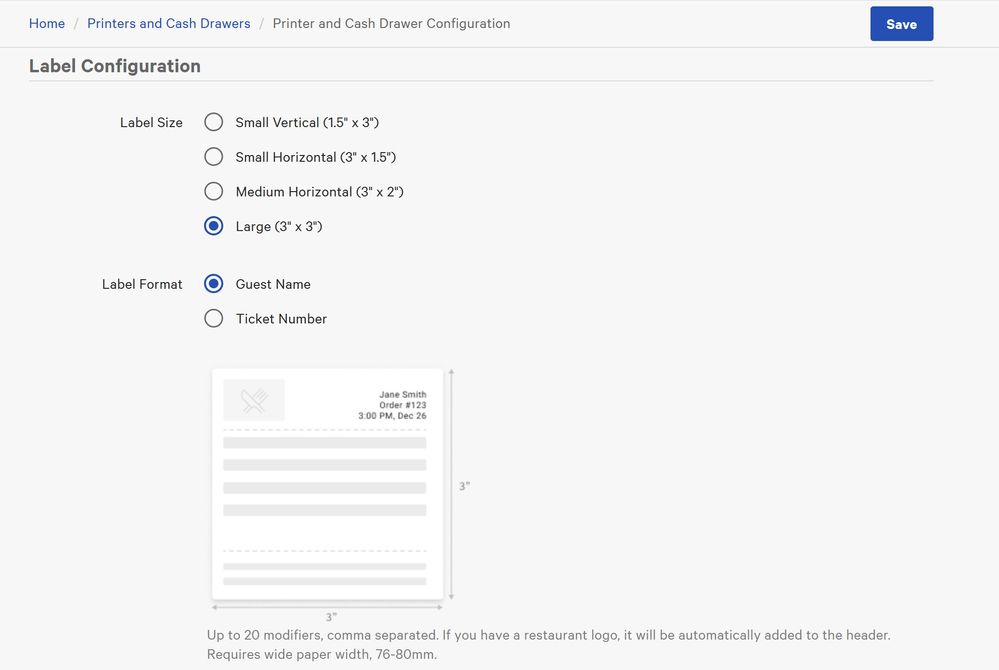999x670 pixels.
Task: Click the Order #123 text in preview
Action: pyautogui.click(x=402, y=405)
